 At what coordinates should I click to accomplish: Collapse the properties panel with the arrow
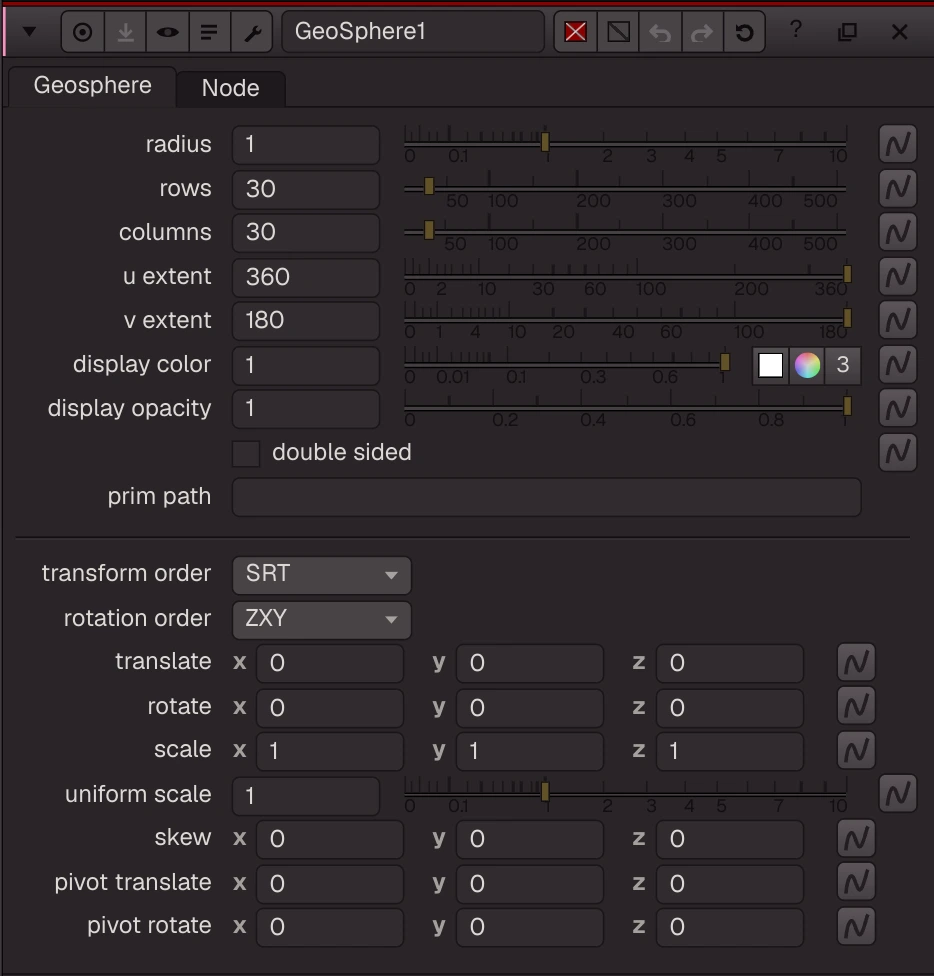pyautogui.click(x=29, y=31)
